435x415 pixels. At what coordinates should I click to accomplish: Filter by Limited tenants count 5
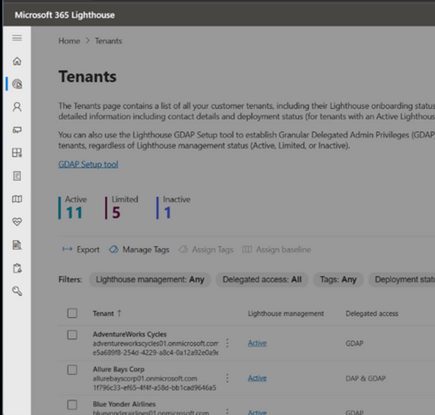coord(121,208)
